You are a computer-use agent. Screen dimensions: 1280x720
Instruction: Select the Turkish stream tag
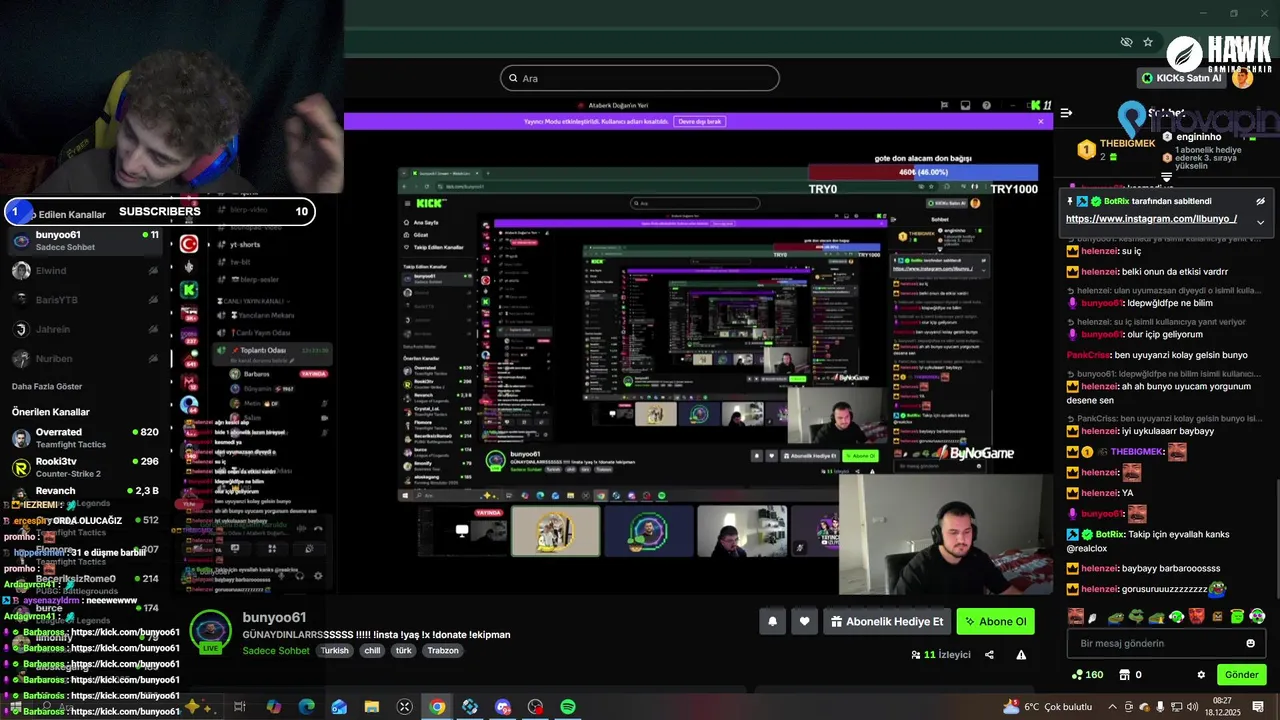[335, 650]
